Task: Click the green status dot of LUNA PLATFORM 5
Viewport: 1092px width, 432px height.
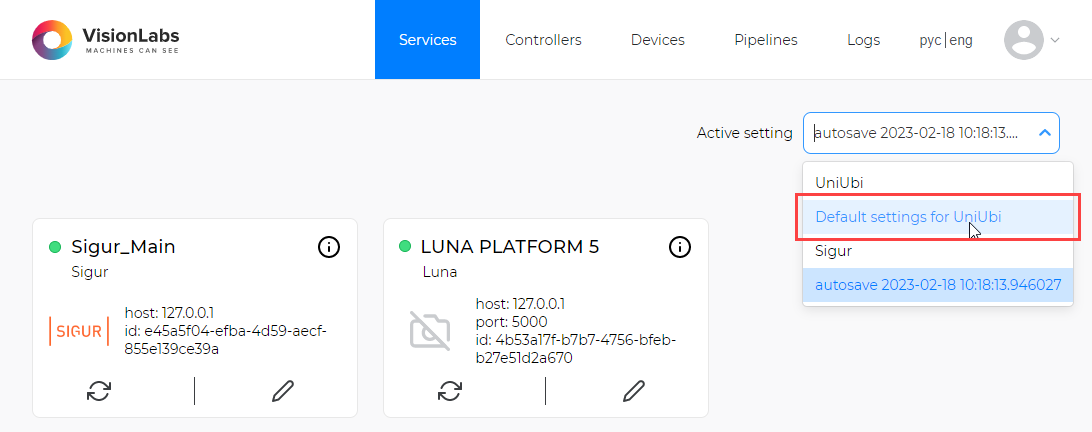Action: click(405, 247)
